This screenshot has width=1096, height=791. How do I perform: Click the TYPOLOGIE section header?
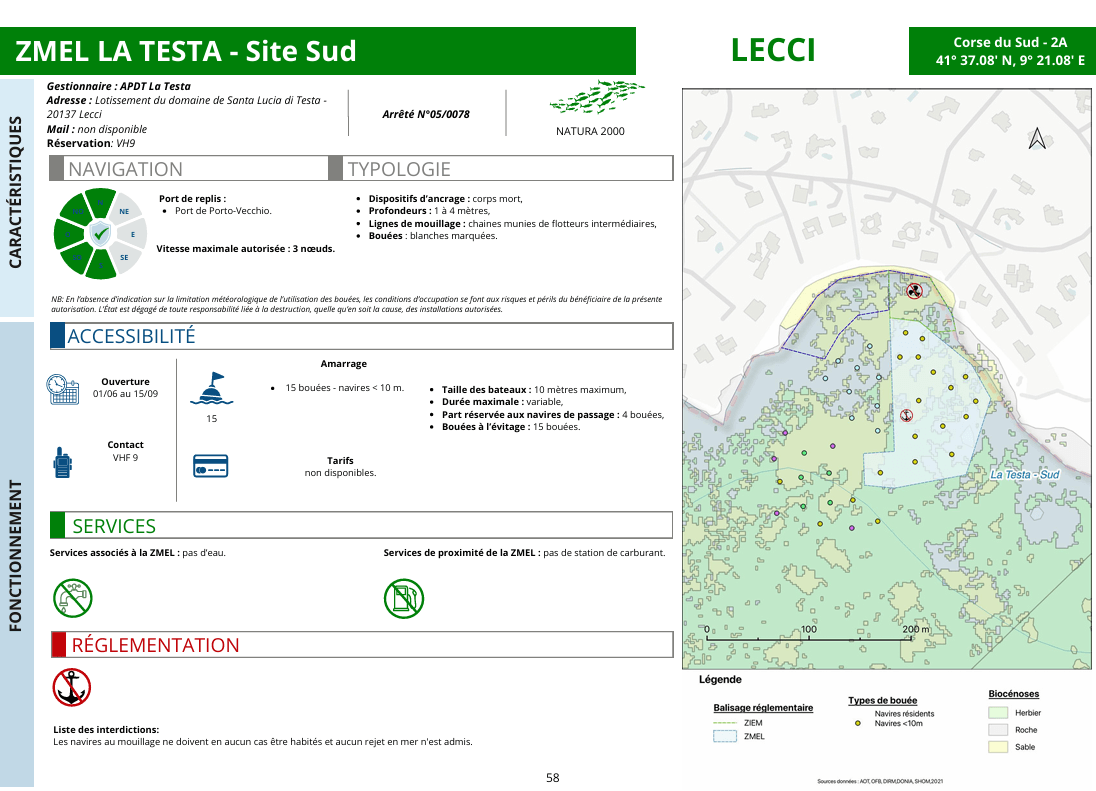[500, 168]
